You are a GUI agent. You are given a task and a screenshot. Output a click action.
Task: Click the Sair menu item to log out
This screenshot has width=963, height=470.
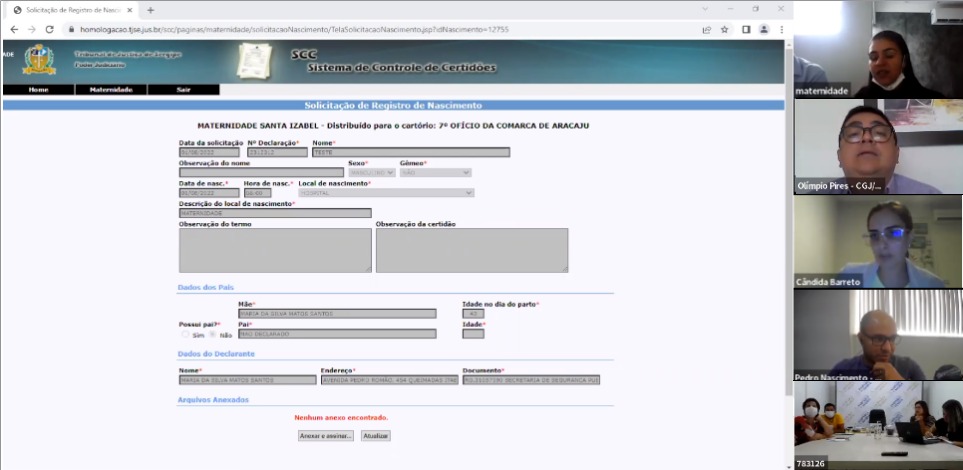click(x=183, y=90)
